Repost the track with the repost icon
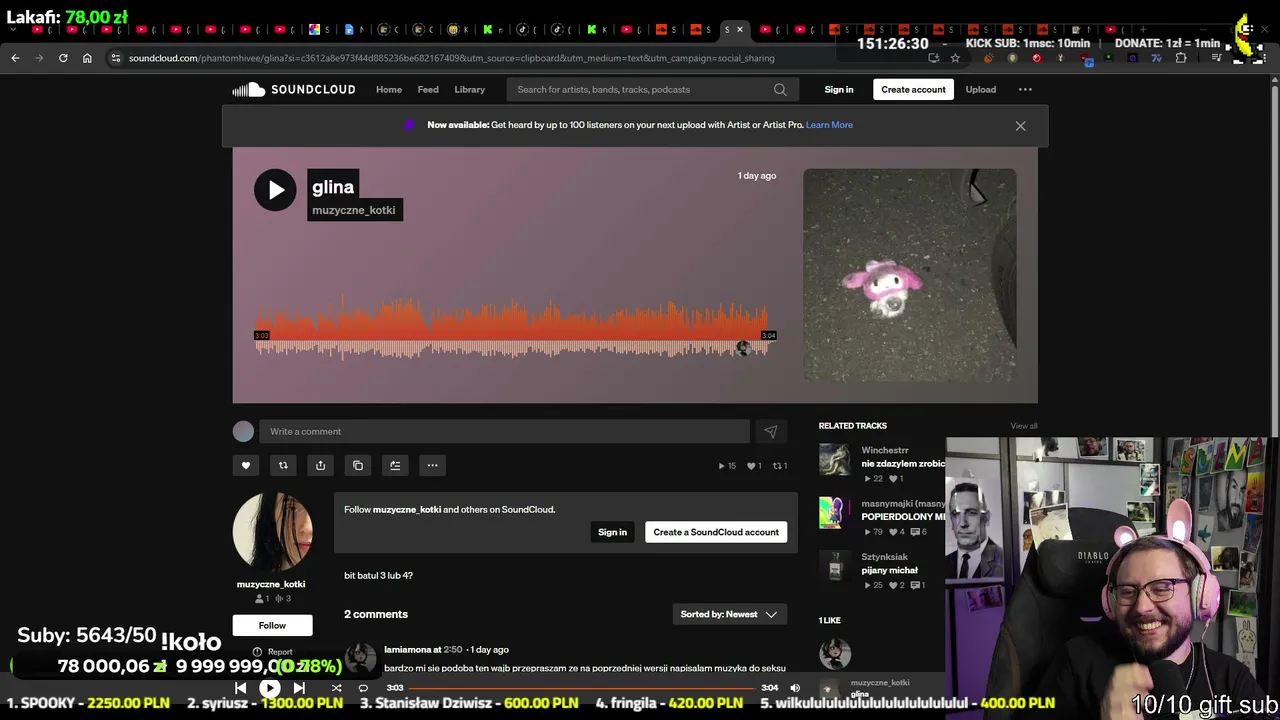The height and width of the screenshot is (720, 1280). (x=283, y=465)
